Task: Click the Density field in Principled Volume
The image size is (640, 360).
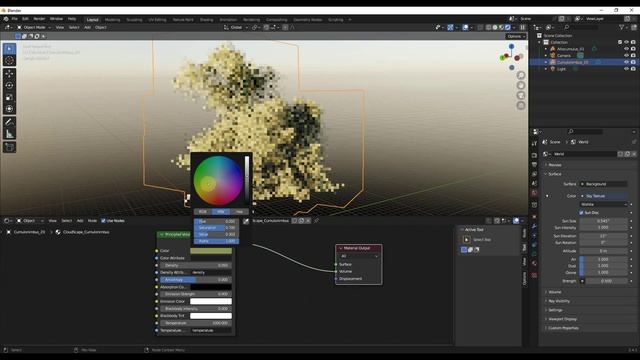Action: (x=196, y=265)
